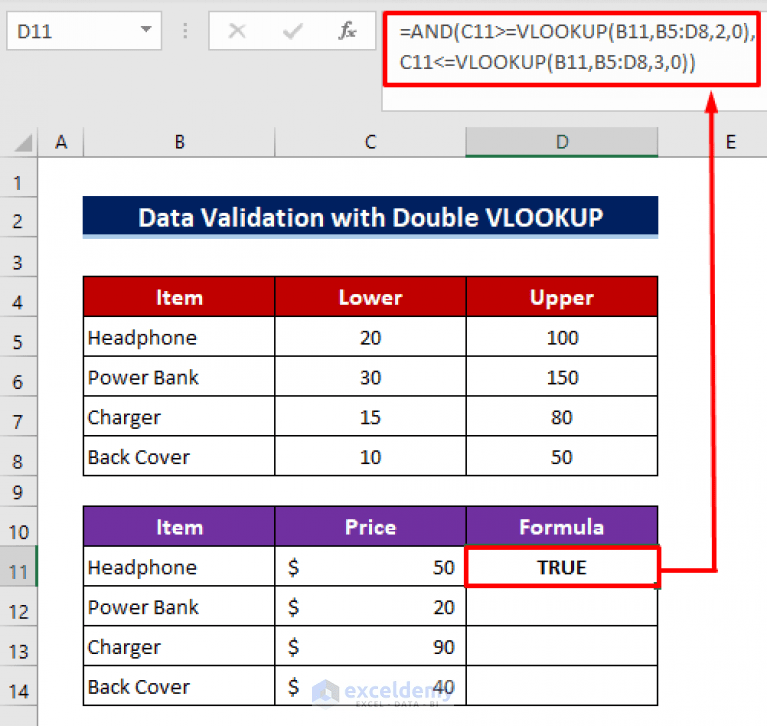Select the upper value 50 in row 8
This screenshot has width=767, height=726.
(x=562, y=456)
